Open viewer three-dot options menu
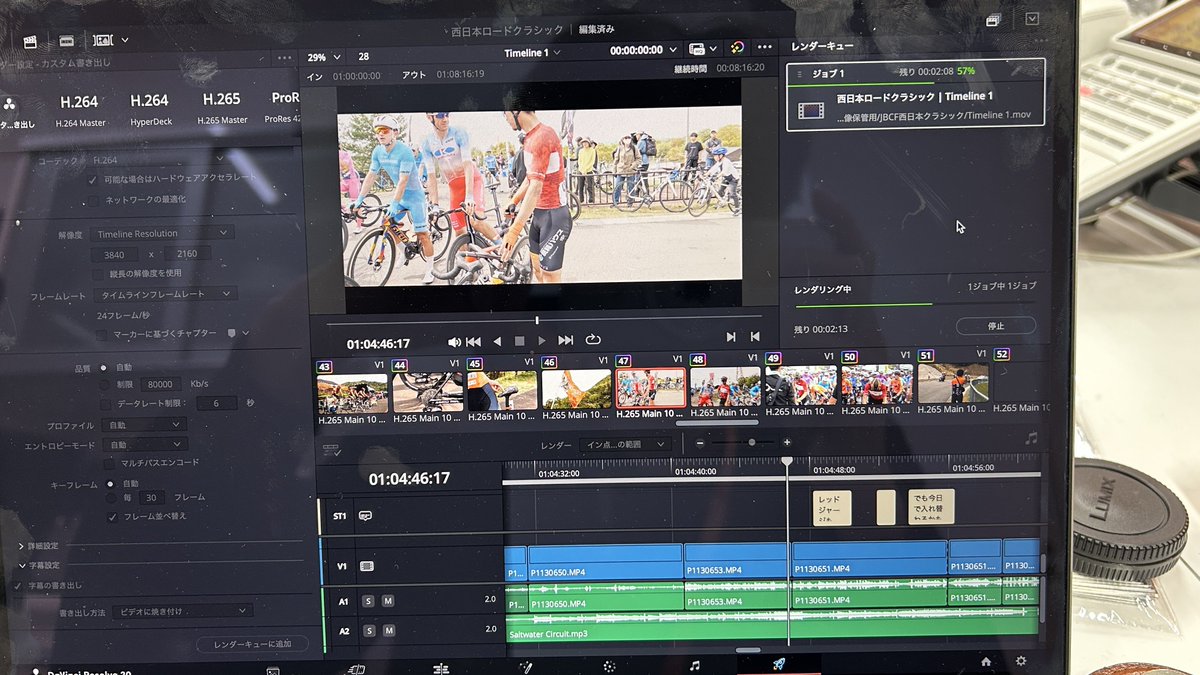 pos(765,47)
